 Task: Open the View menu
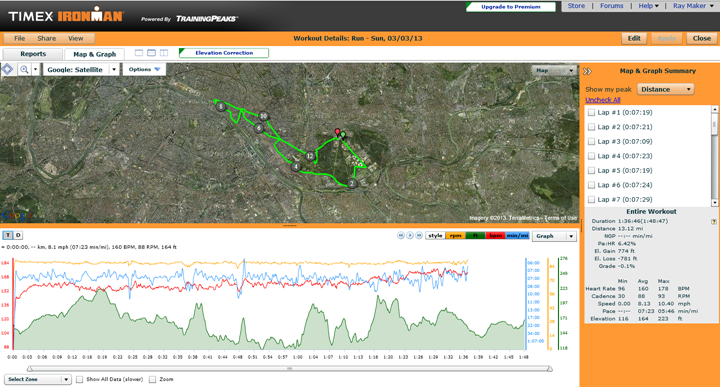75,39
